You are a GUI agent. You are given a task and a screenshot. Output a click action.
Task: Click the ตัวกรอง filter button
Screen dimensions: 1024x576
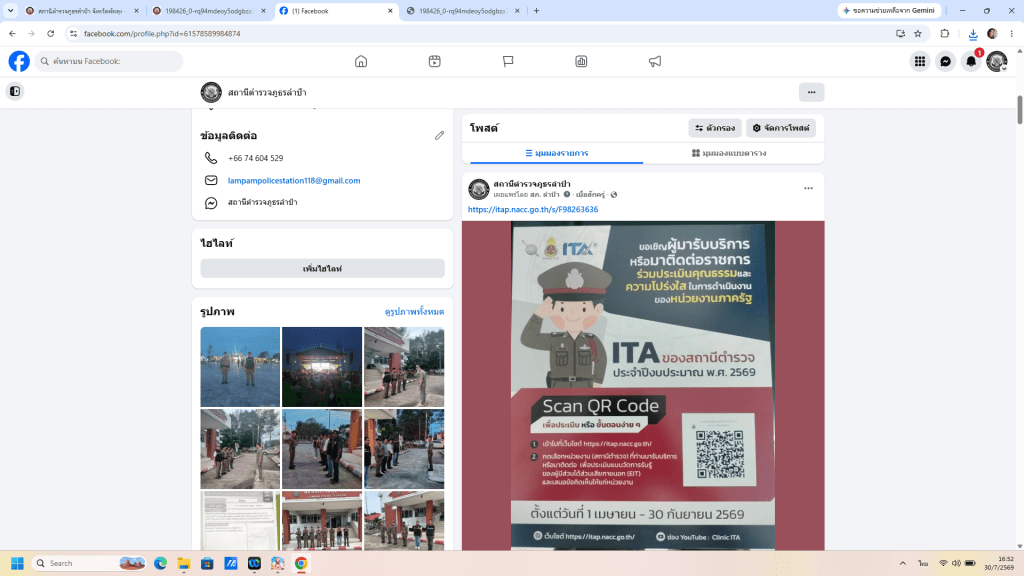tap(715, 128)
